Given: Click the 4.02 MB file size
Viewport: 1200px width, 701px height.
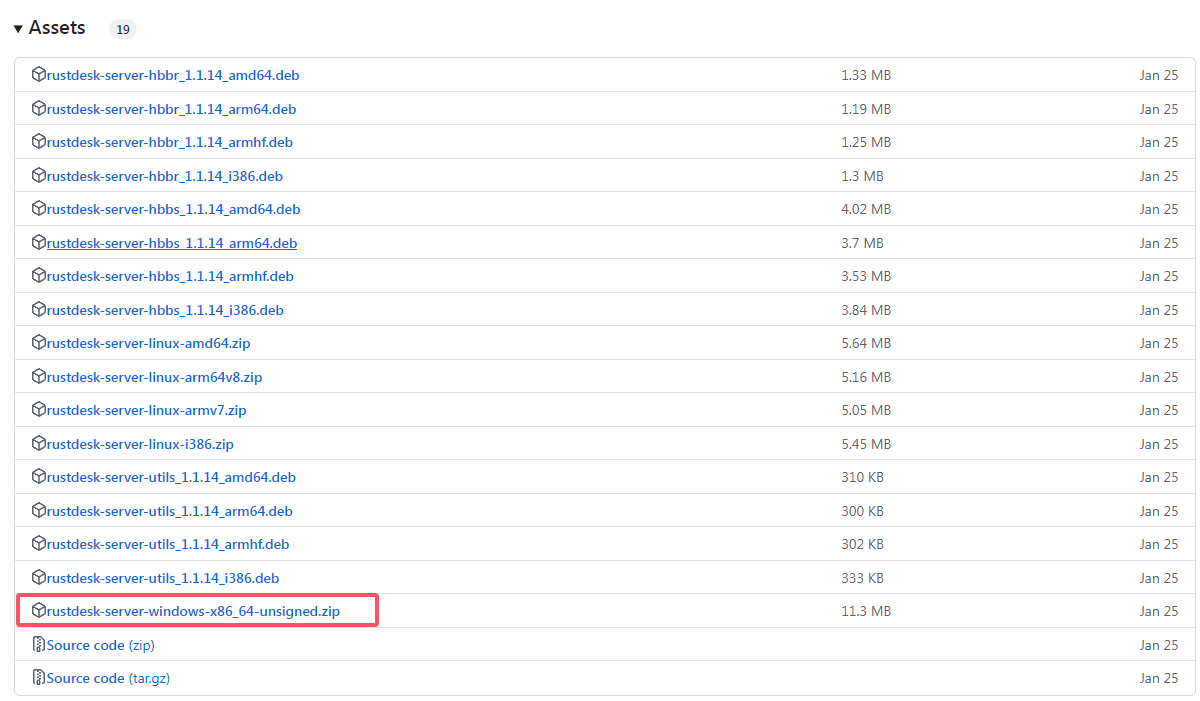Looking at the screenshot, I should click(866, 209).
